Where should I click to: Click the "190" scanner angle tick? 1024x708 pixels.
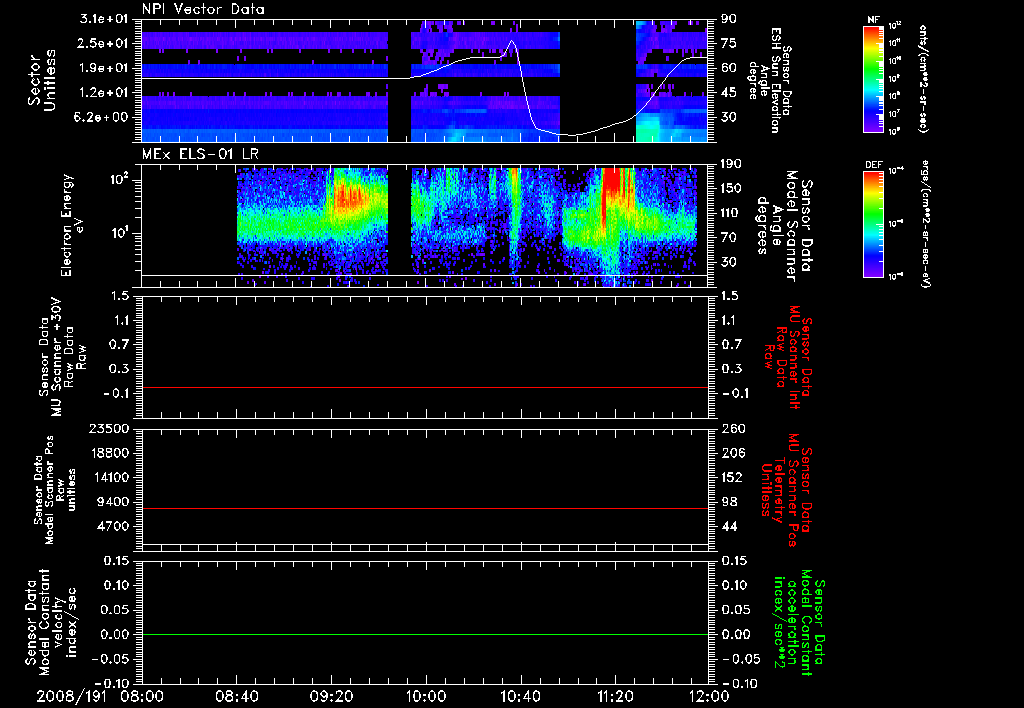coord(733,164)
